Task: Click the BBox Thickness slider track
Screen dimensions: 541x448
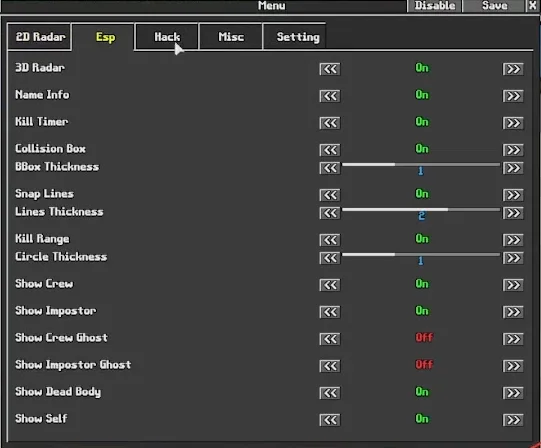Action: pyautogui.click(x=421, y=165)
